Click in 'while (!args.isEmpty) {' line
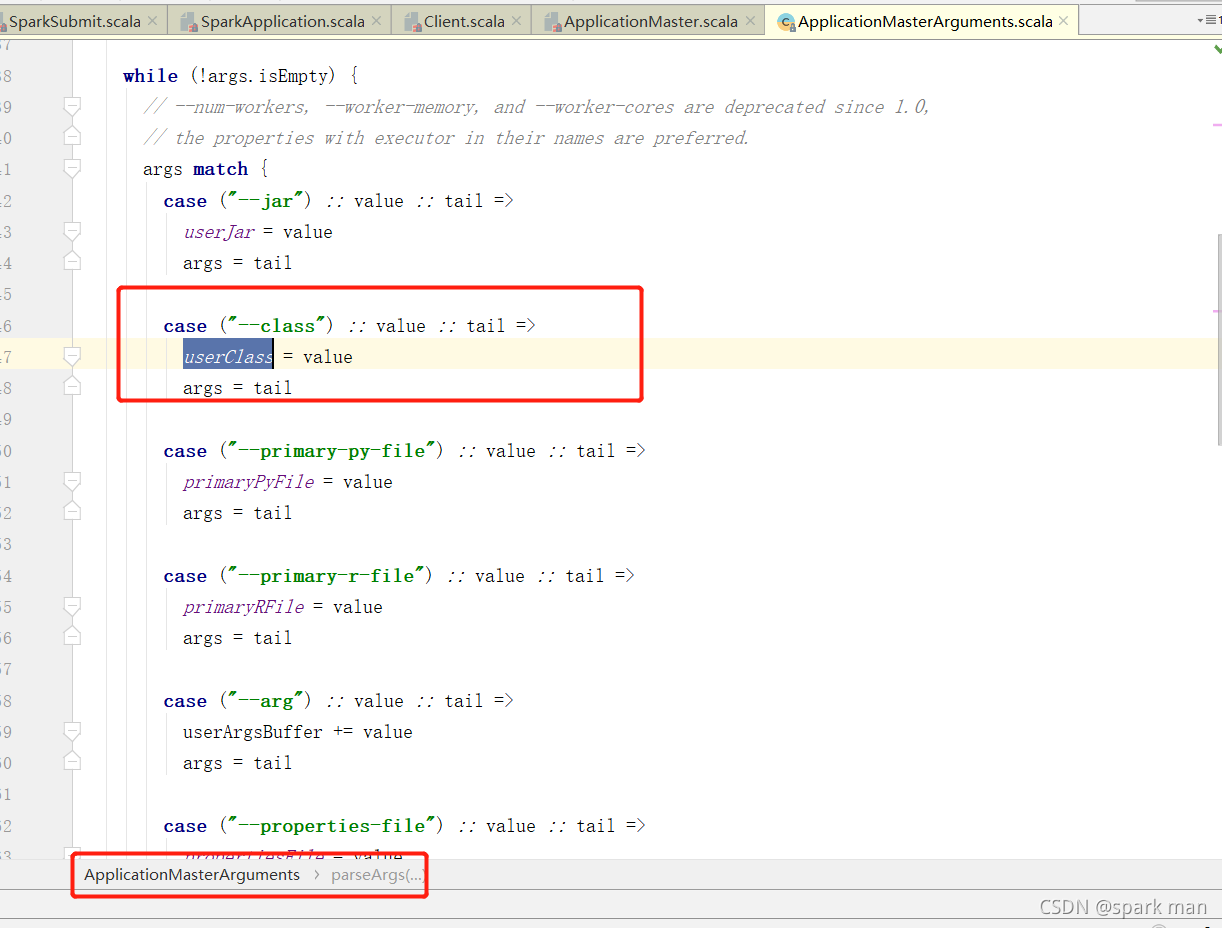 point(240,76)
